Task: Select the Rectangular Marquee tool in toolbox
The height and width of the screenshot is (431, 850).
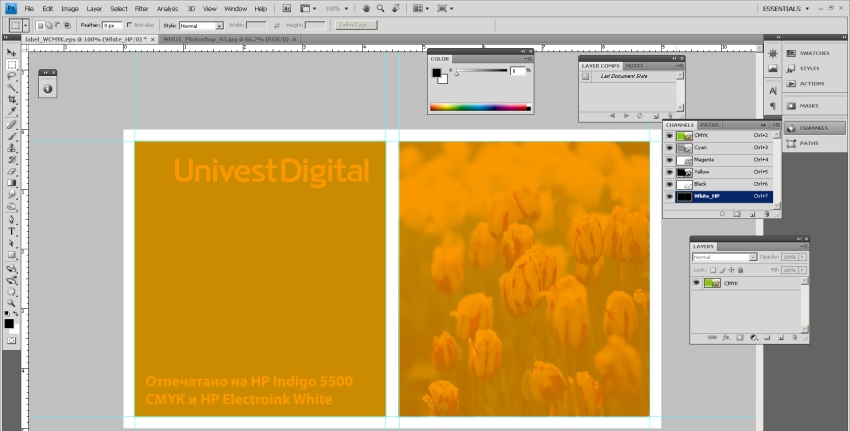Action: click(11, 65)
